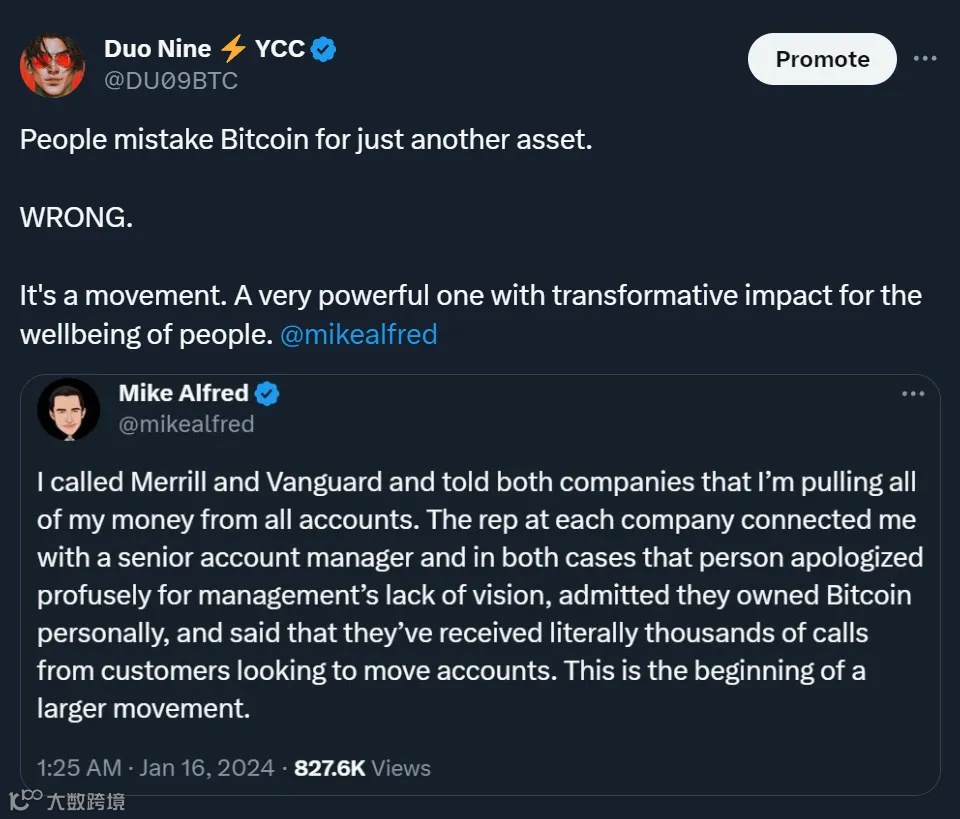Screen dimensions: 960x819
Task: Click the verified badge next to YCC
Action: click(323, 49)
